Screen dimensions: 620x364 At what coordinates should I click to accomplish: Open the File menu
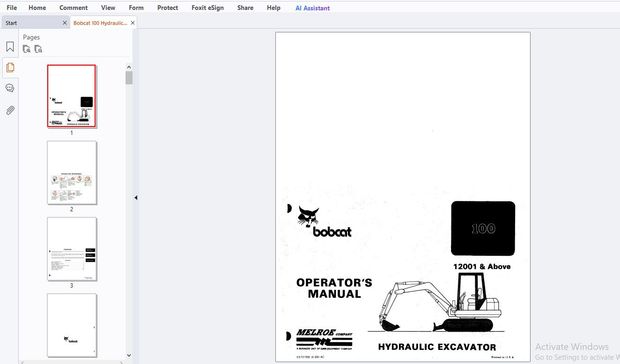click(11, 8)
